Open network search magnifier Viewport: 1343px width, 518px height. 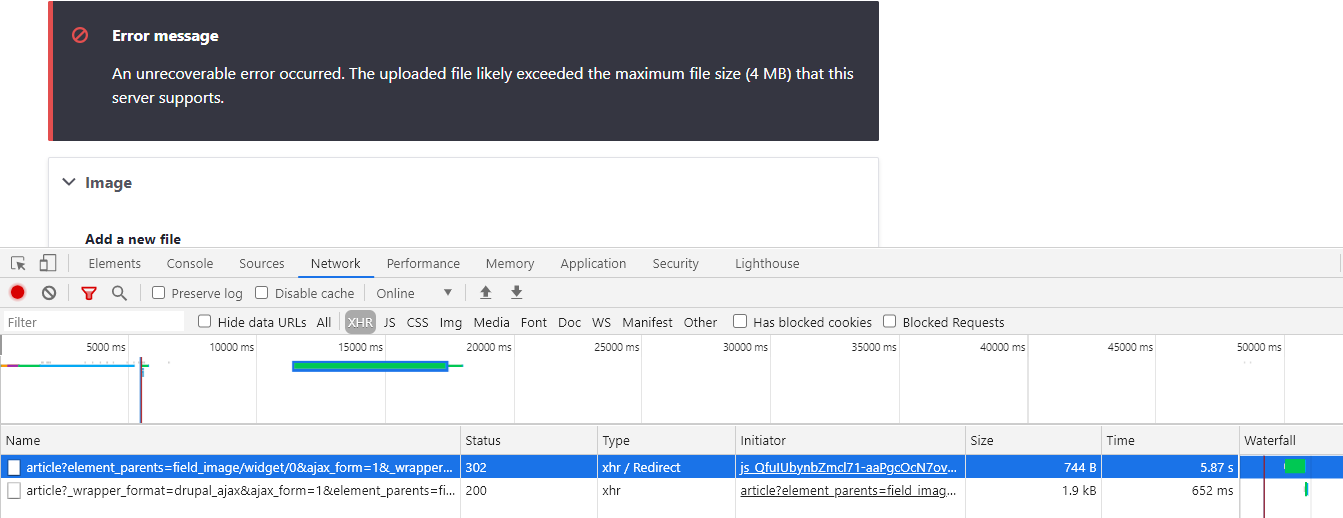tap(119, 293)
